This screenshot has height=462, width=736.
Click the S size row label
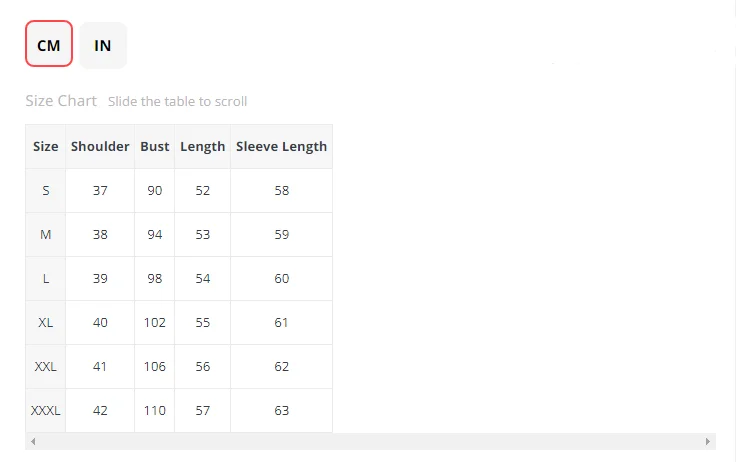coord(46,191)
